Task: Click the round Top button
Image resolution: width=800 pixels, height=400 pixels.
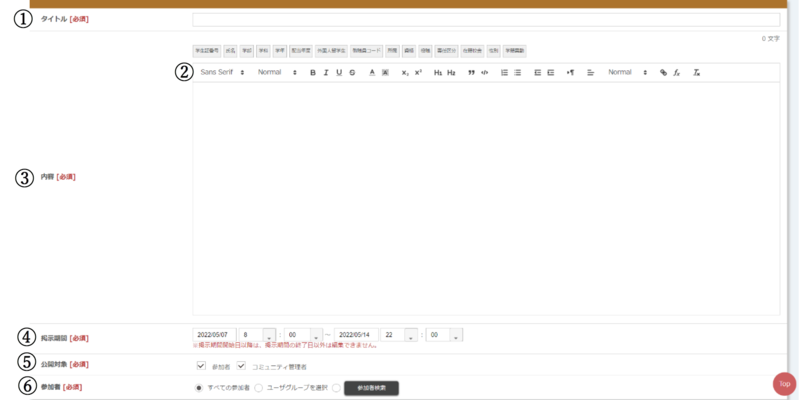Action: [784, 383]
